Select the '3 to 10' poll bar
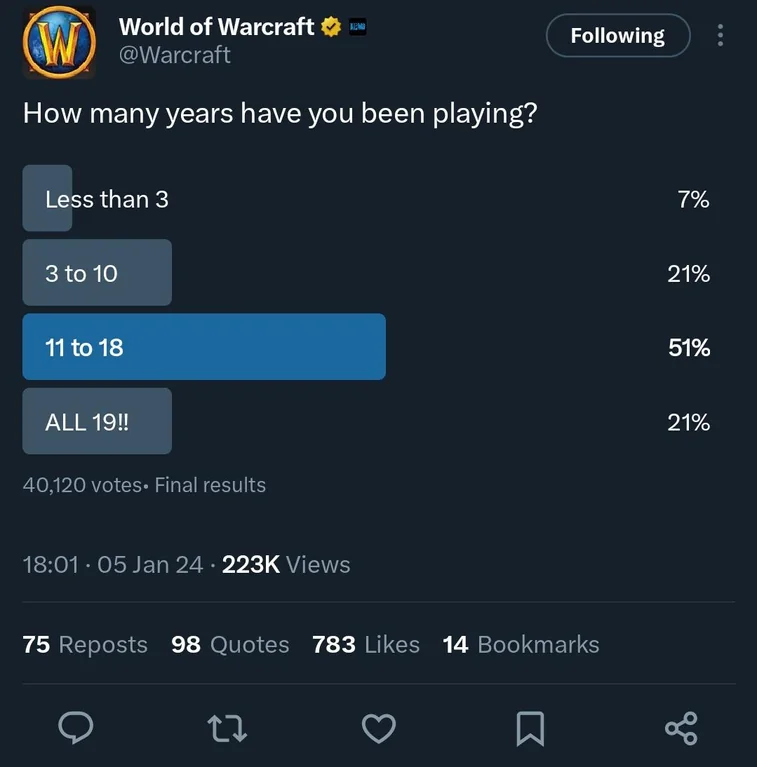This screenshot has height=767, width=757. tap(366, 272)
